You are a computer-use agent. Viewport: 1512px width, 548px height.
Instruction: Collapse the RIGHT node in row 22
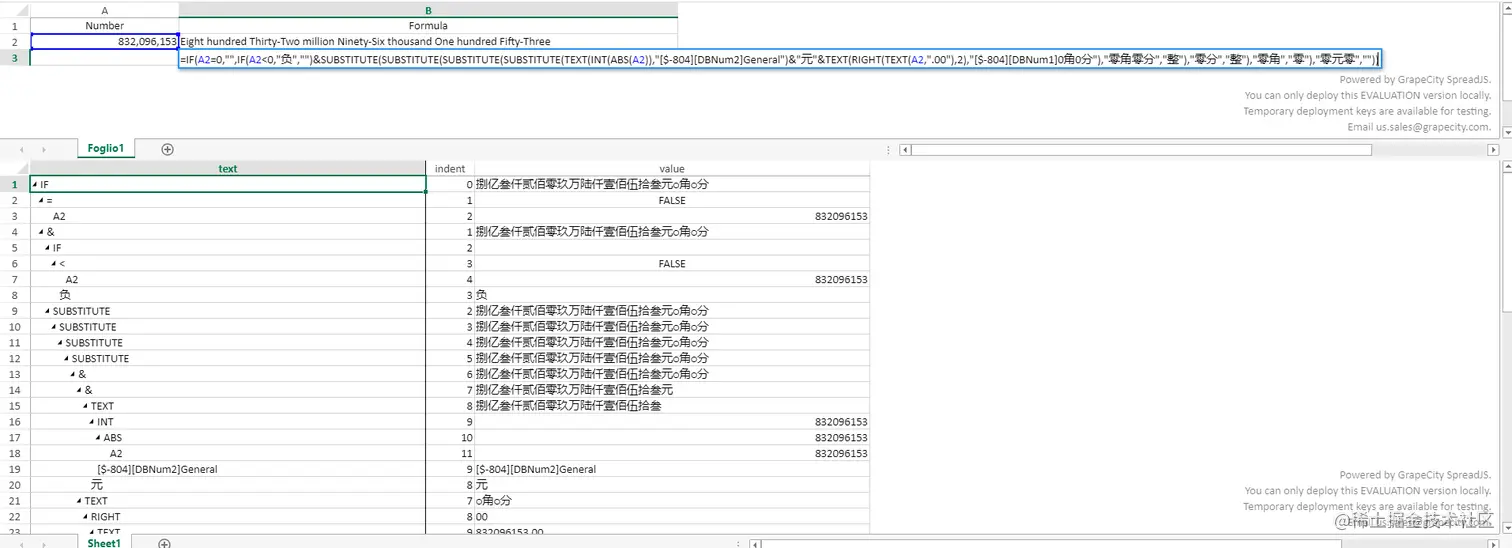[x=85, y=517]
